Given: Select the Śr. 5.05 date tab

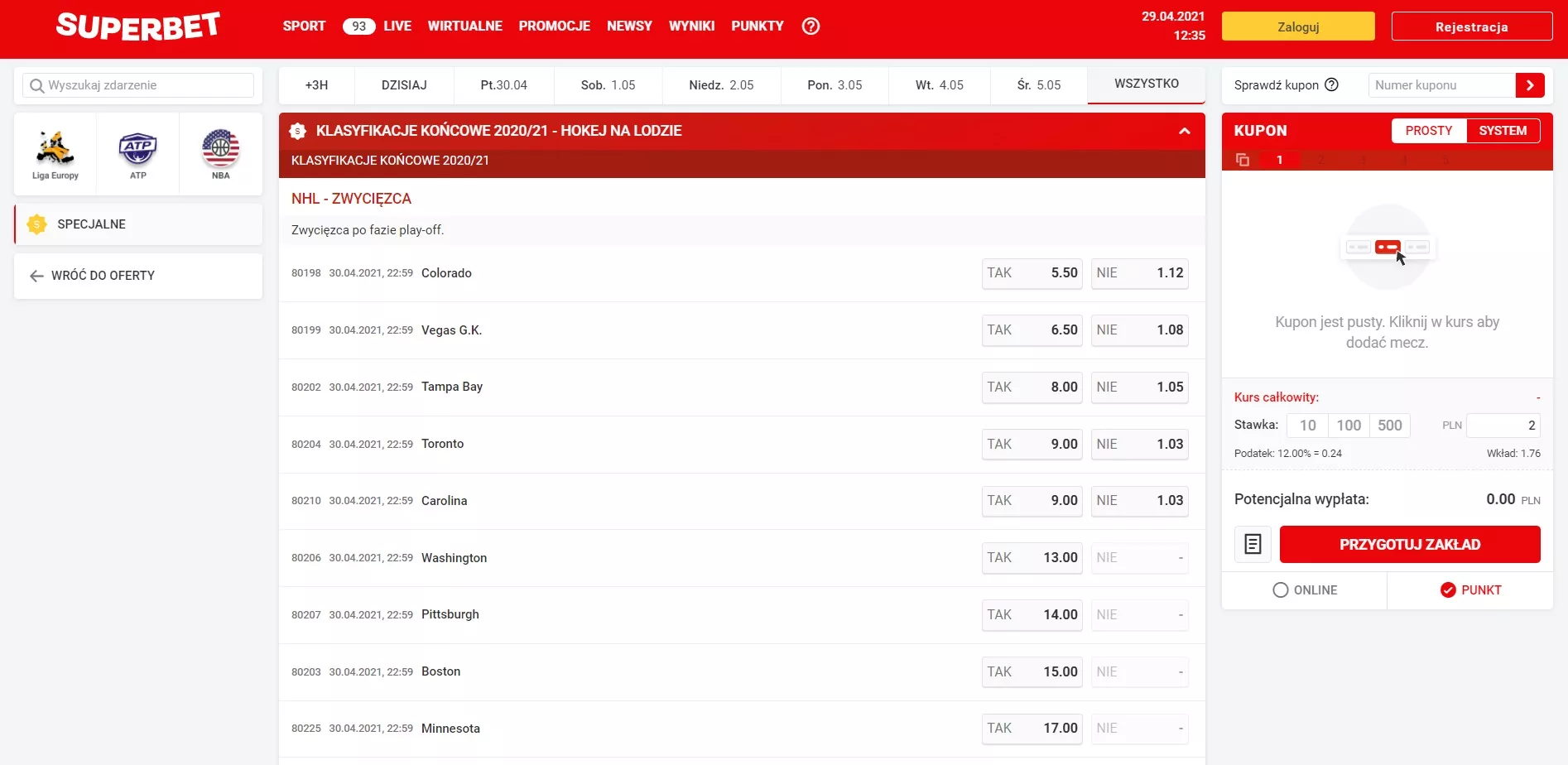Looking at the screenshot, I should (x=1039, y=85).
